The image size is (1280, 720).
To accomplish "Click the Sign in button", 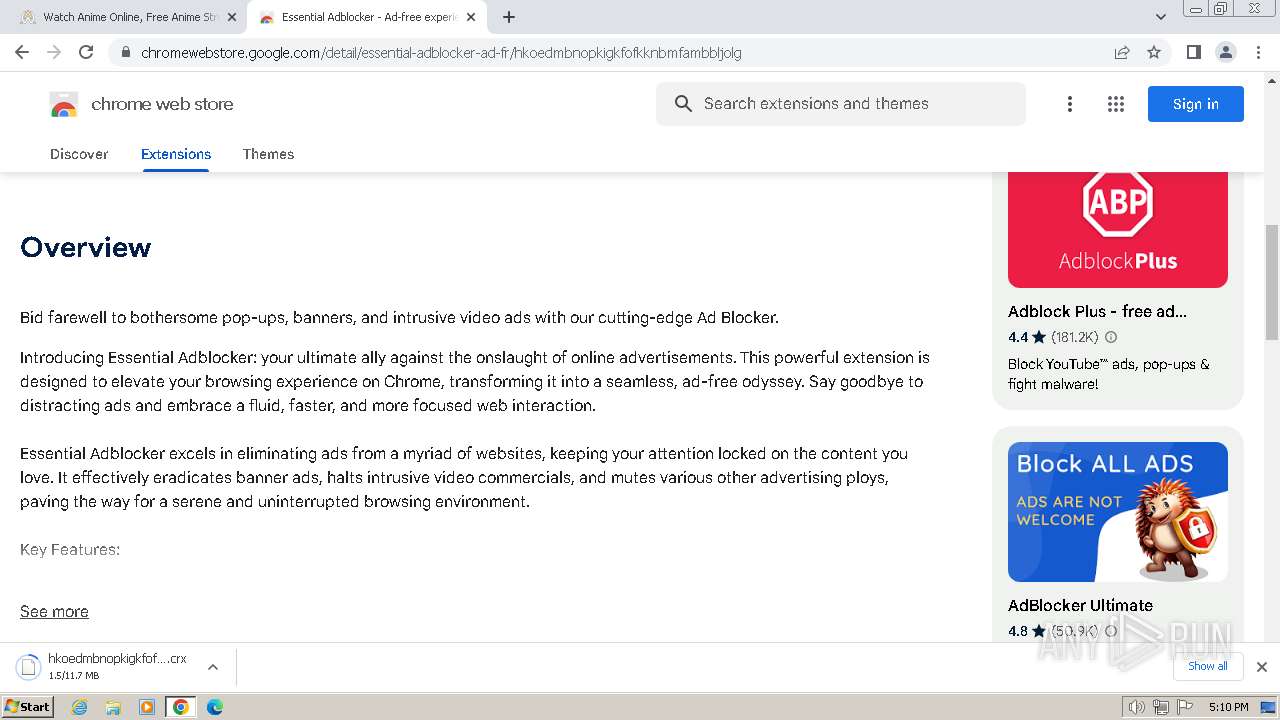I will click(x=1195, y=104).
